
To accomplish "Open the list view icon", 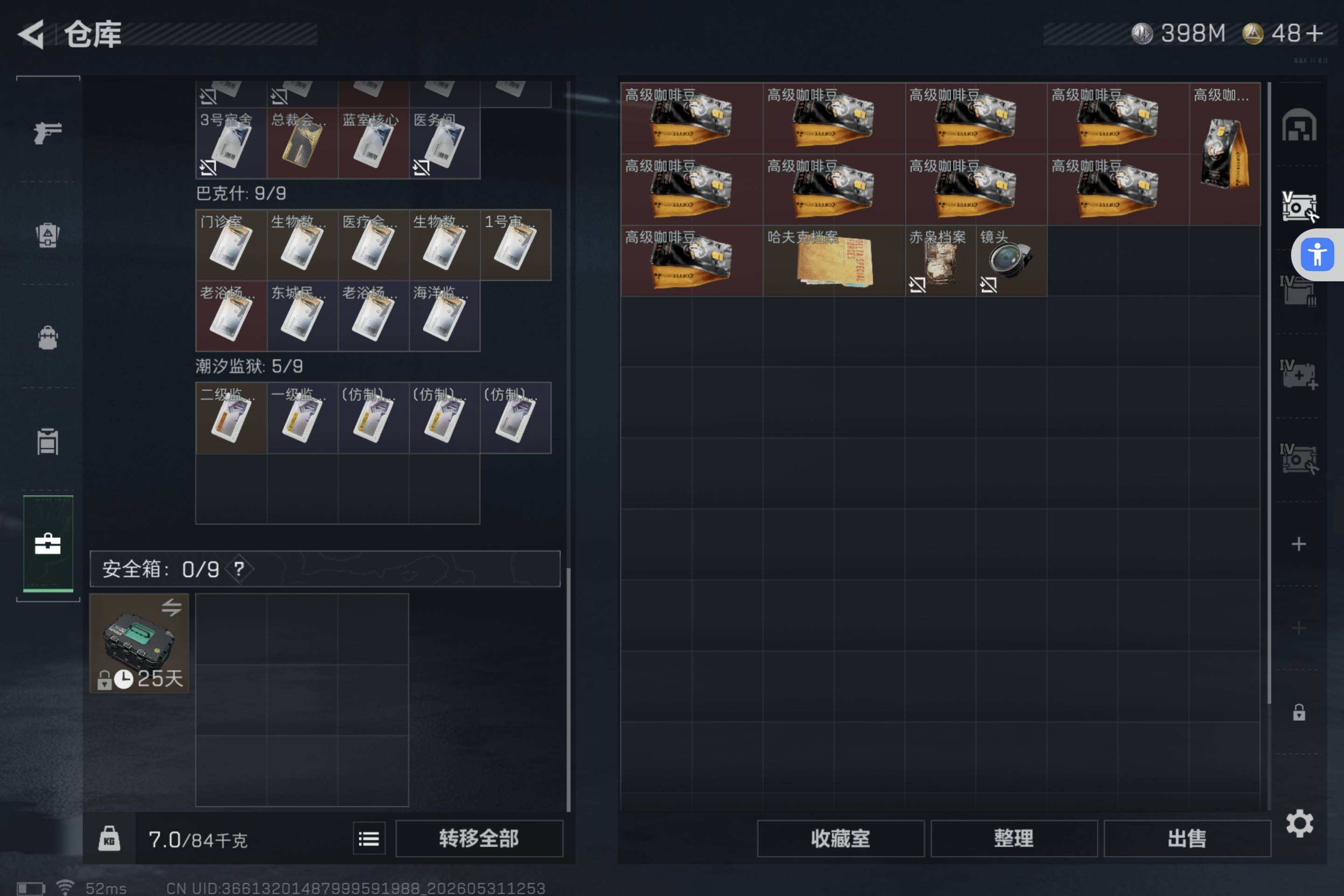I will click(369, 838).
